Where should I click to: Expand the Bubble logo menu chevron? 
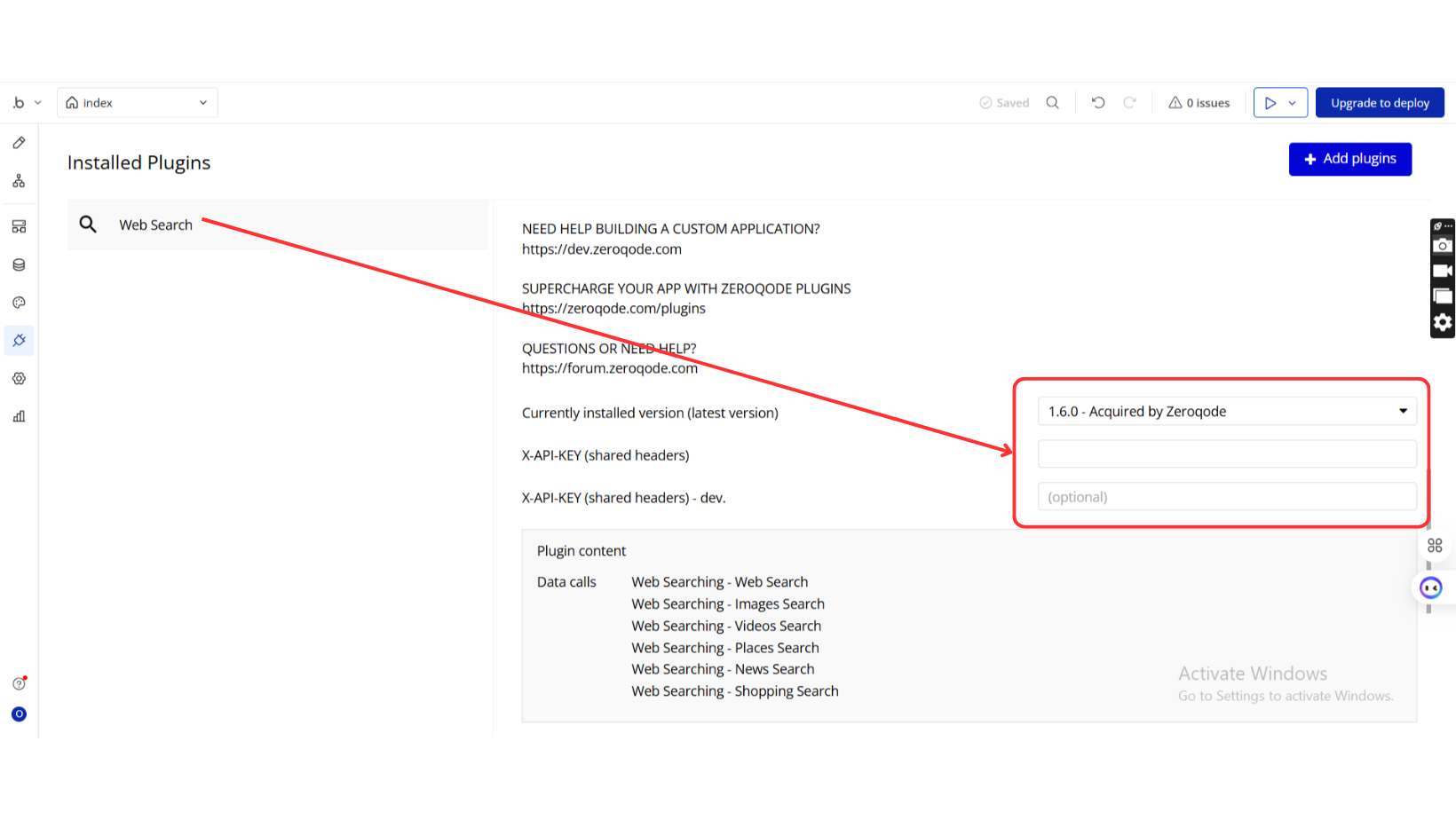point(38,103)
